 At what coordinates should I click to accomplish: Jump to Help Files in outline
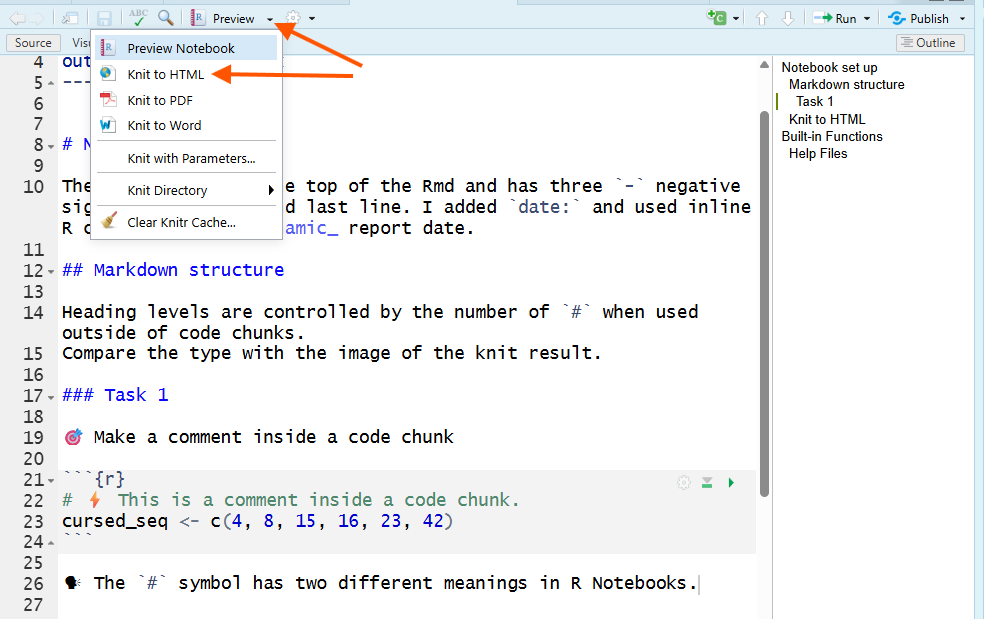[818, 154]
